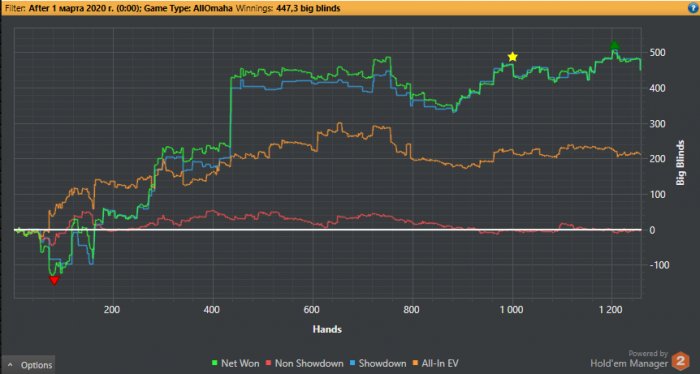Image resolution: width=700 pixels, height=374 pixels.
Task: Toggle the Showdown legend series
Action: 378,363
